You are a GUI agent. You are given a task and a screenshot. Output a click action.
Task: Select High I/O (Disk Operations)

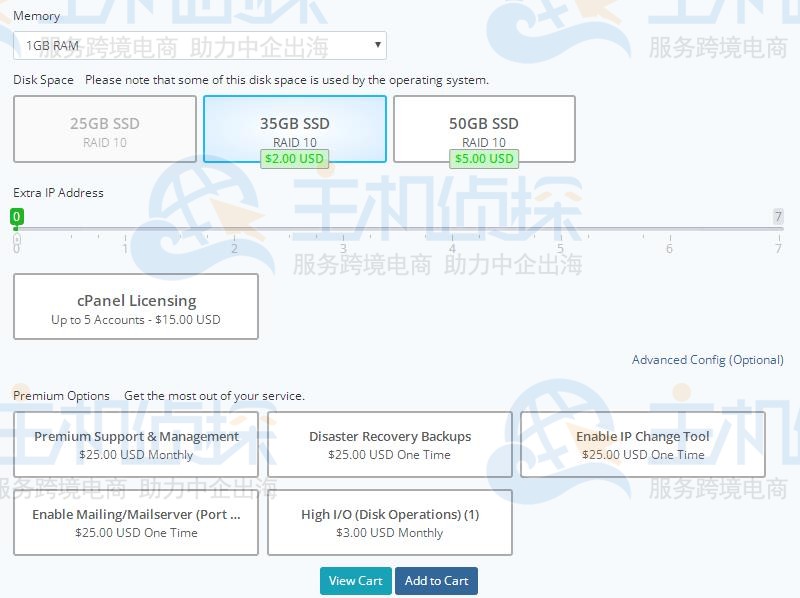coord(389,523)
